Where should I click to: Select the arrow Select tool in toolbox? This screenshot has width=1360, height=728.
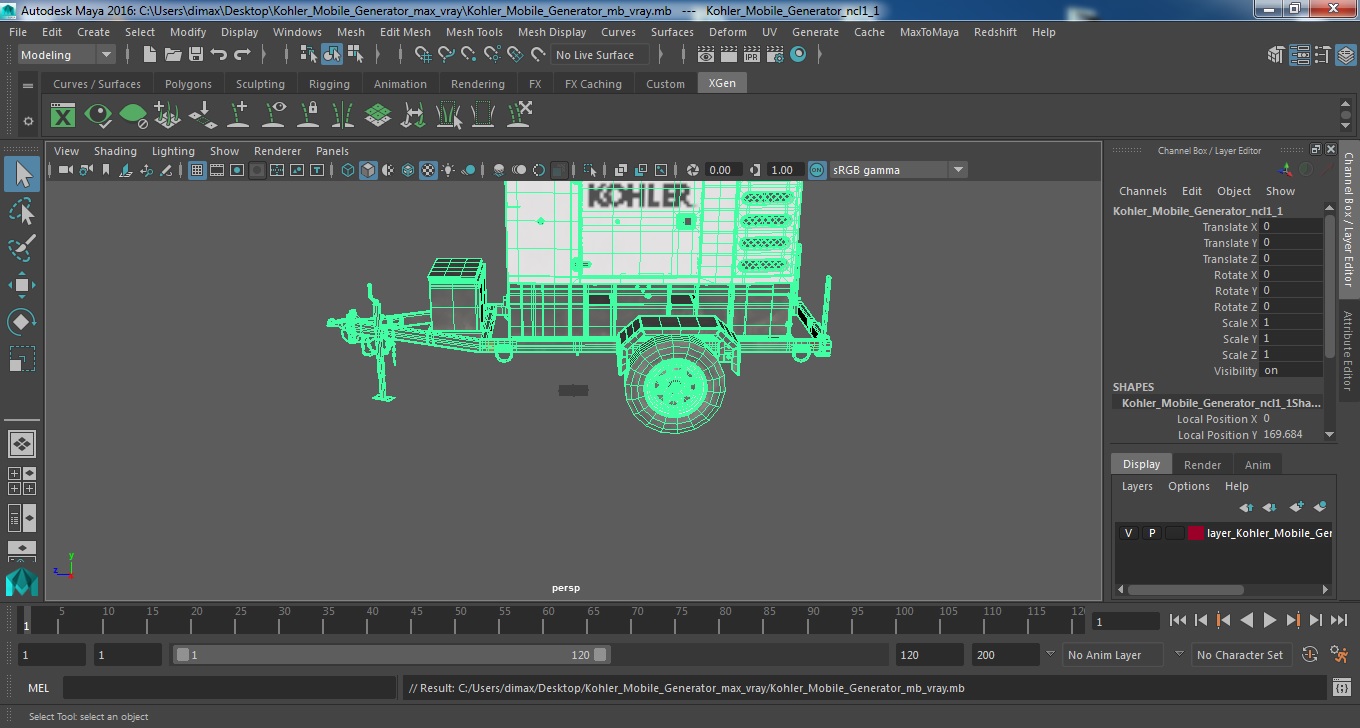click(x=22, y=174)
